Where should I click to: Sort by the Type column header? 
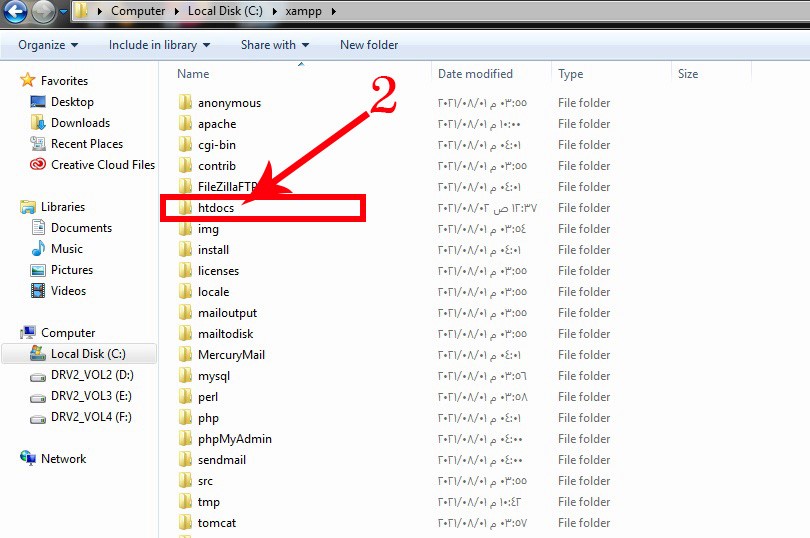[570, 74]
